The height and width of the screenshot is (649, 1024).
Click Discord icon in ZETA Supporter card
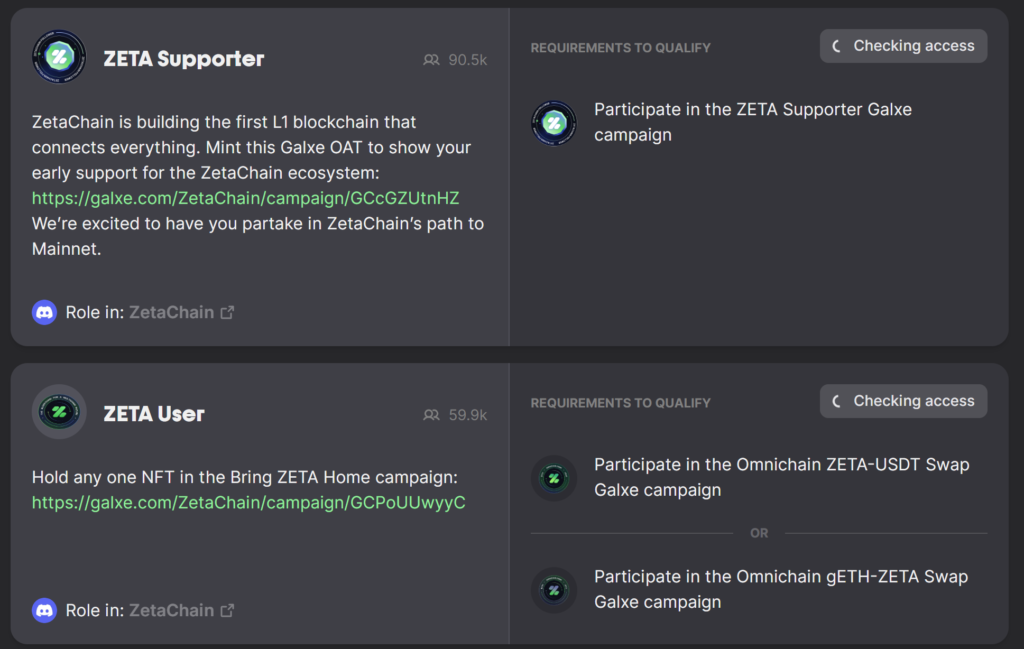tap(44, 312)
